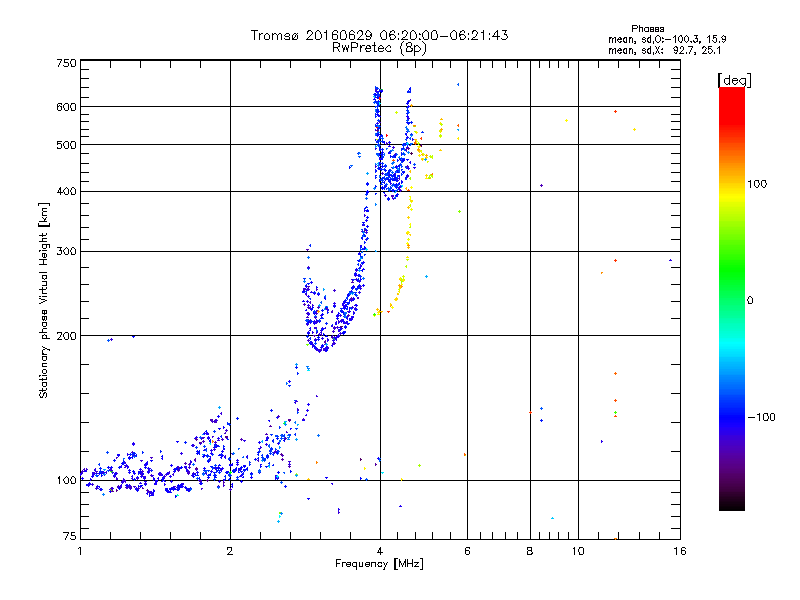Click the y-axis '500' tick label

tap(66, 145)
